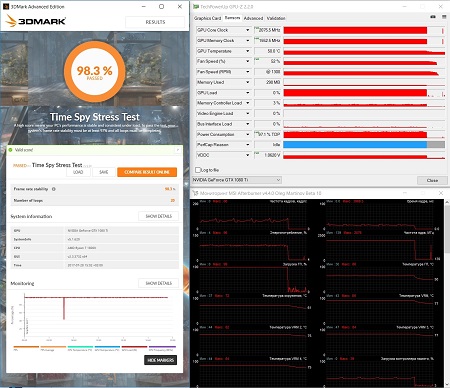Viewport: 450px width, 388px height.
Task: Click the SAVE result button
Action: coord(104,172)
